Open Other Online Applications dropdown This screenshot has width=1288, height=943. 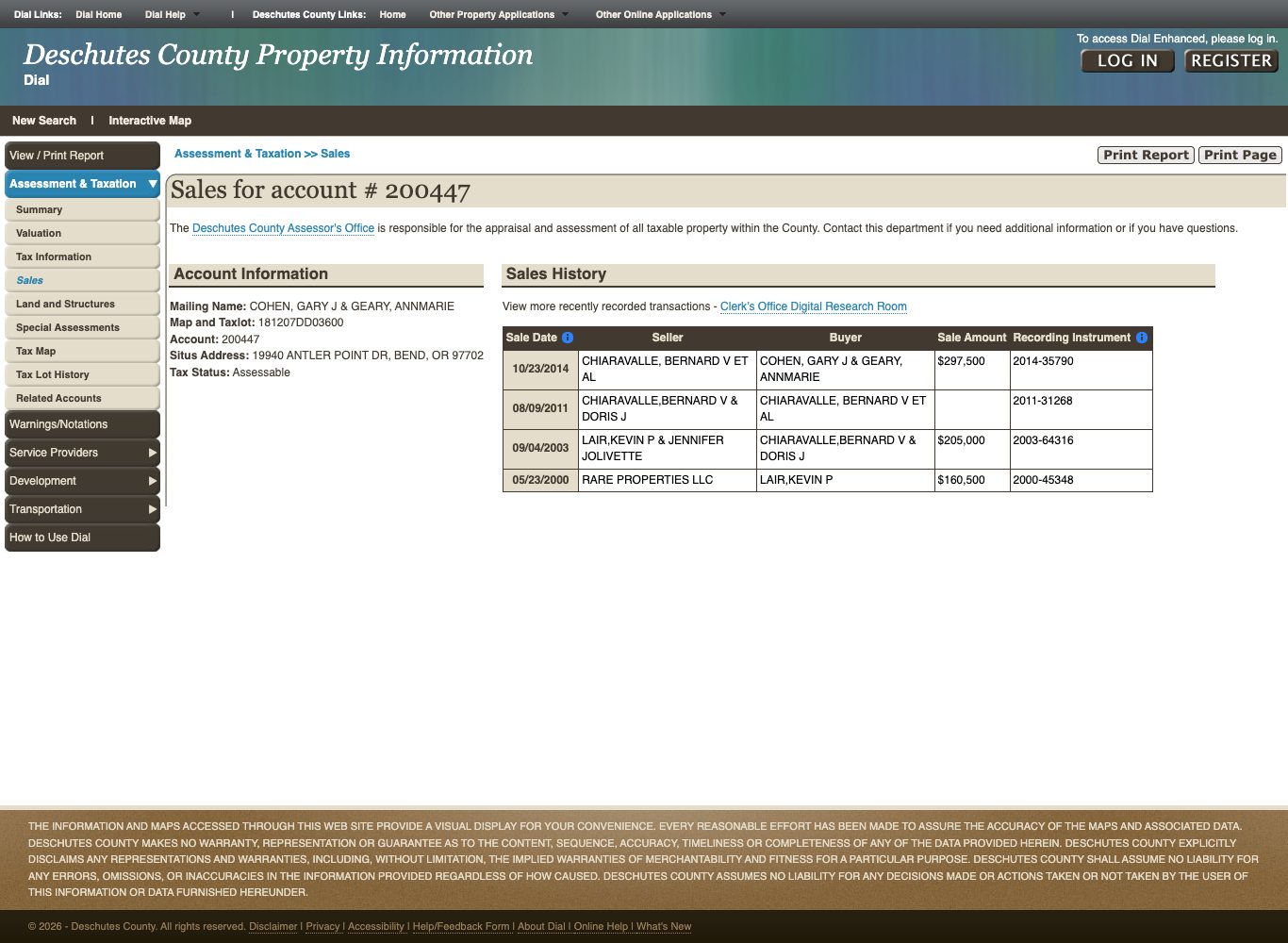660,15
